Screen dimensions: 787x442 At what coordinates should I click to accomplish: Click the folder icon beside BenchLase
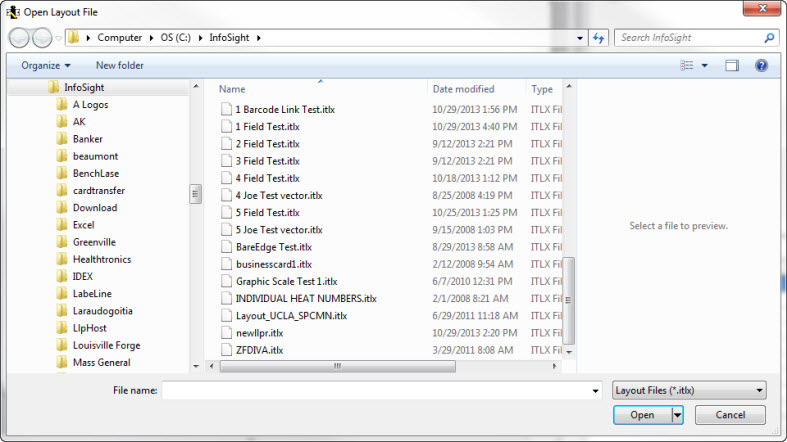pyautogui.click(x=62, y=173)
